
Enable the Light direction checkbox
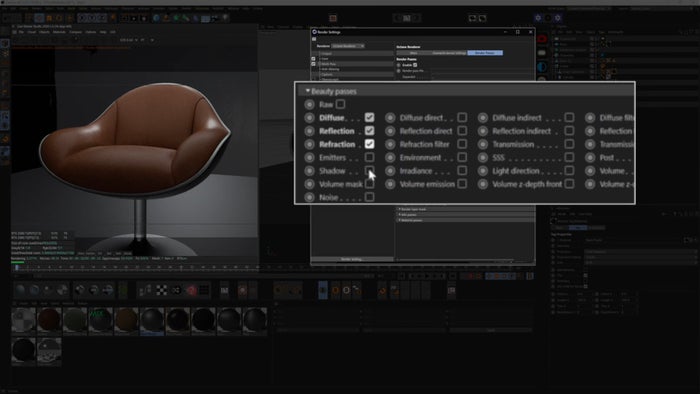(569, 170)
